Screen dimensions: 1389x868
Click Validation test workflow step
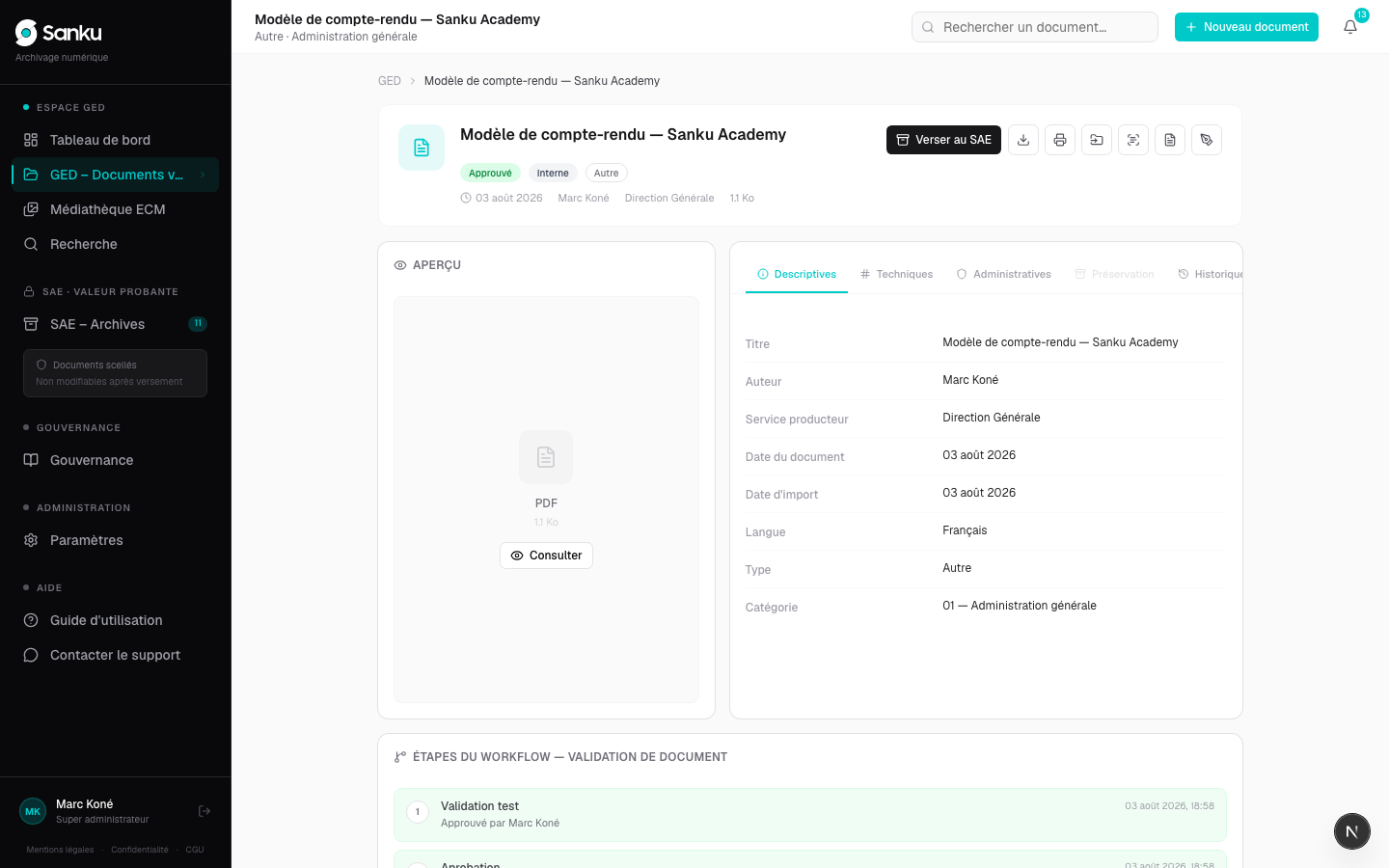click(810, 814)
